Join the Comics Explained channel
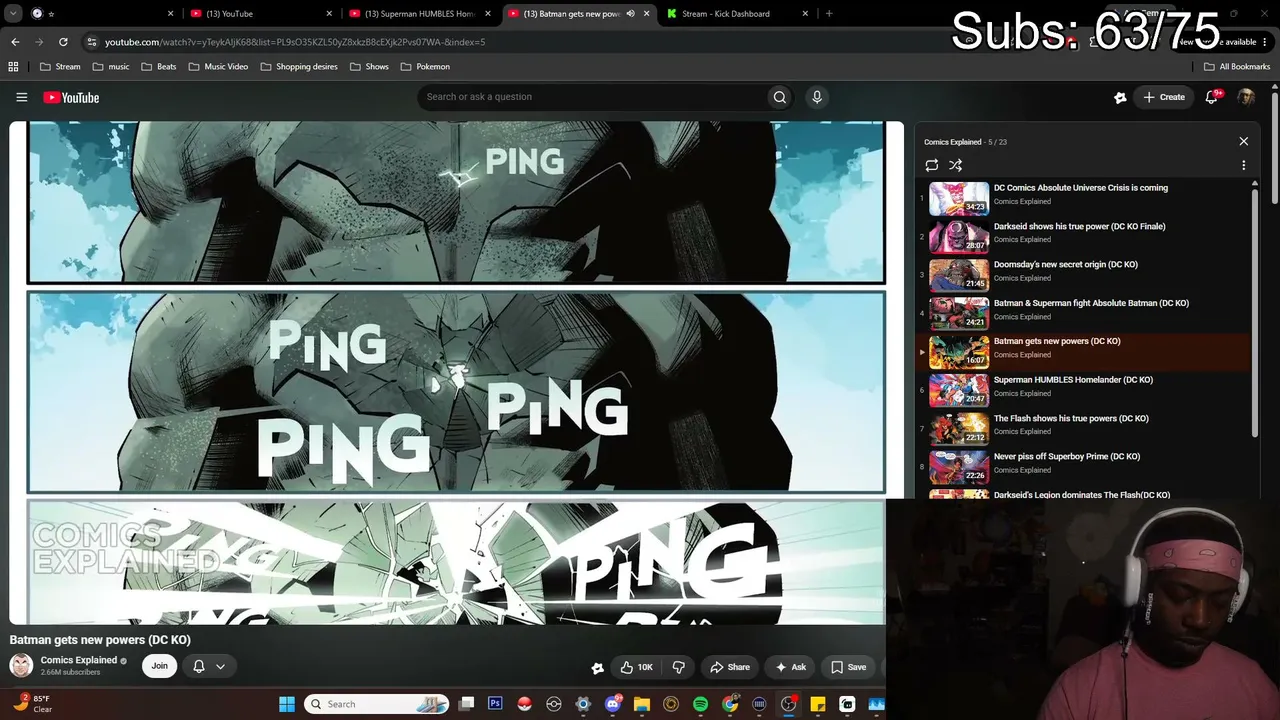 (x=159, y=666)
